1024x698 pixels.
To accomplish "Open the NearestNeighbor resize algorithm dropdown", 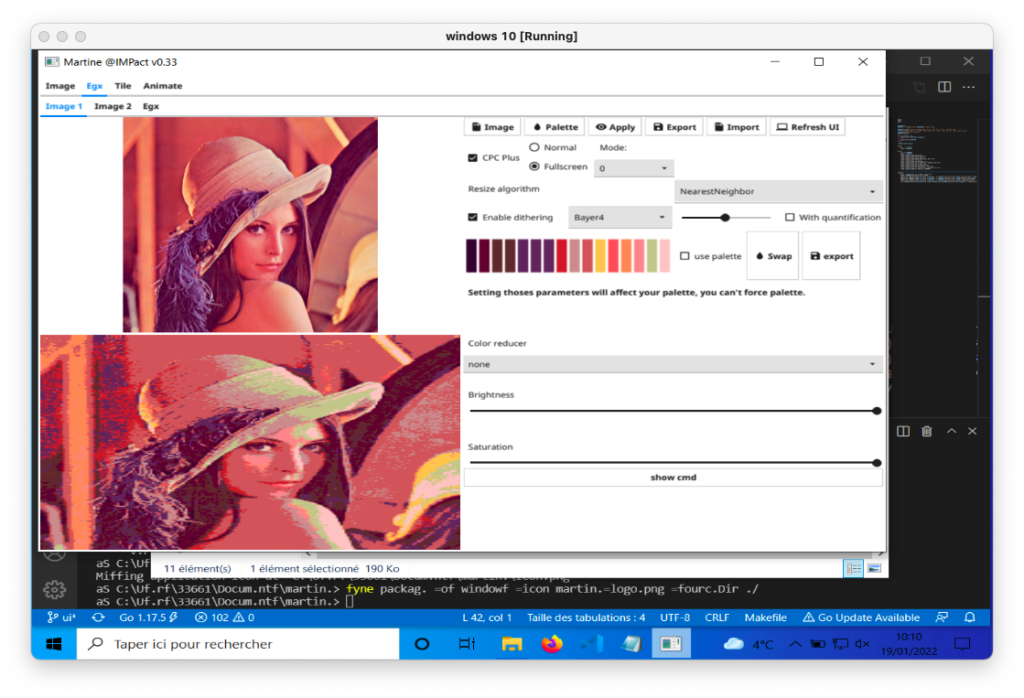I will pos(778,191).
